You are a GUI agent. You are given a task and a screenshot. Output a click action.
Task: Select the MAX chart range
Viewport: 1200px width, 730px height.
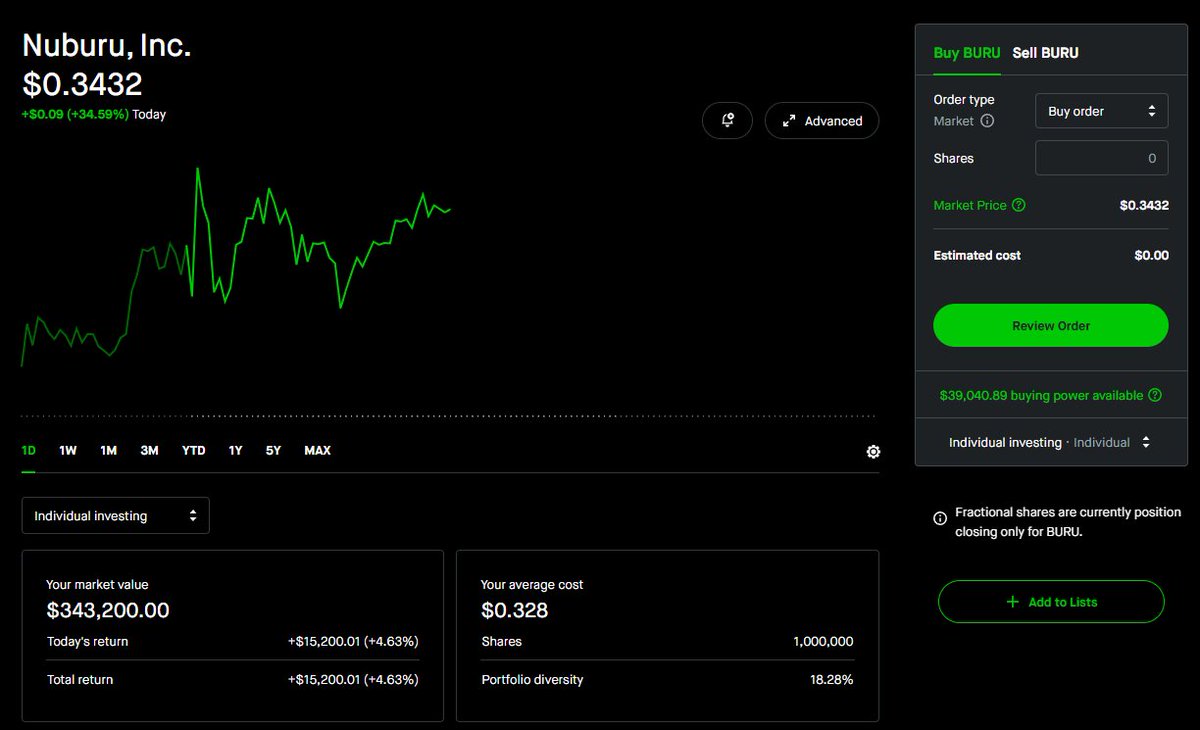click(317, 451)
